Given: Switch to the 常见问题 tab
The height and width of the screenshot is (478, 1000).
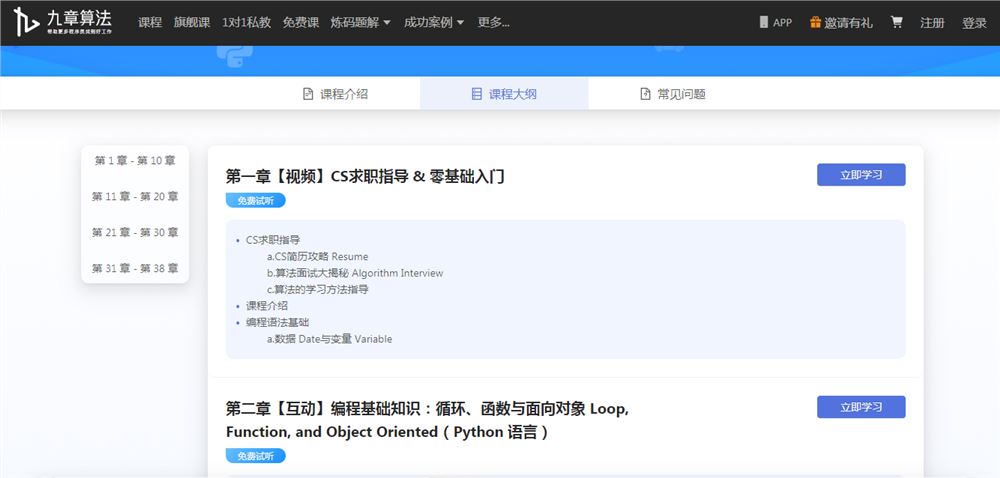Looking at the screenshot, I should pyautogui.click(x=673, y=94).
